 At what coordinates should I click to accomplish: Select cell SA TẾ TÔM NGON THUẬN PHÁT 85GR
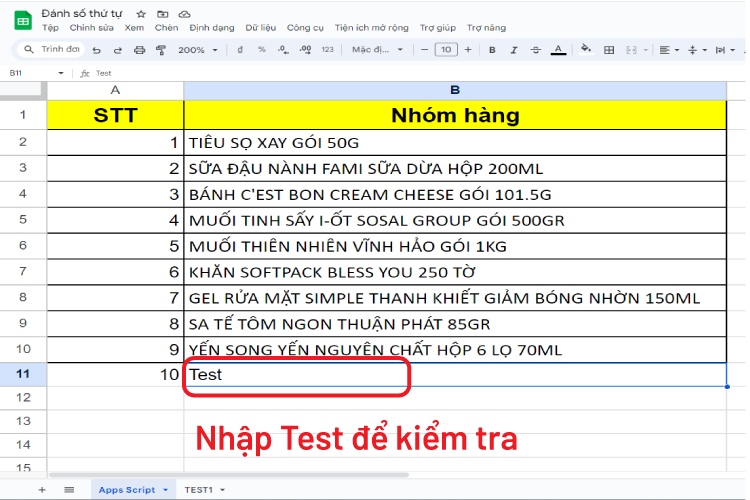tap(455, 324)
